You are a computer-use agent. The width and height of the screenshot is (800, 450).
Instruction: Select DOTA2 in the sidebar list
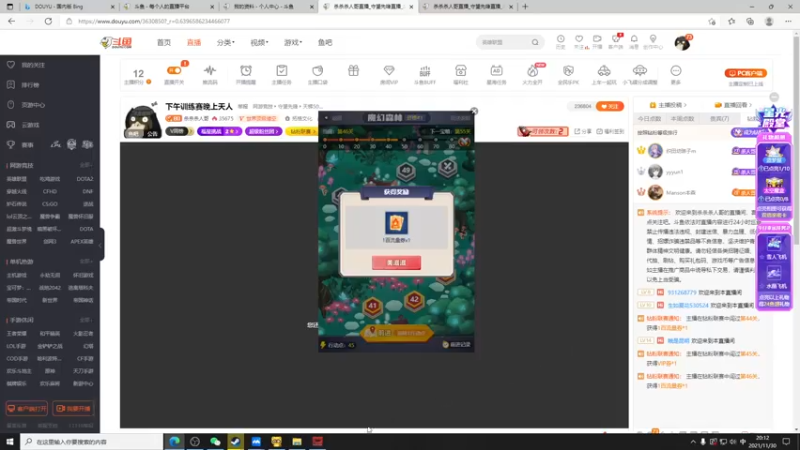(x=85, y=179)
